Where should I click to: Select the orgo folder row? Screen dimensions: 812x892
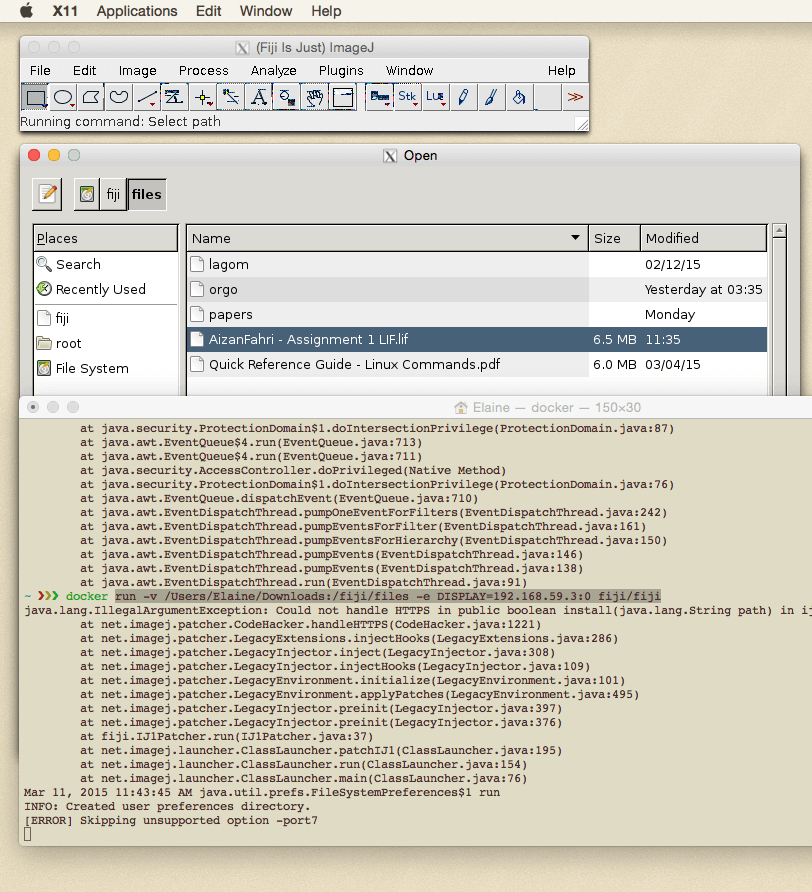point(477,290)
